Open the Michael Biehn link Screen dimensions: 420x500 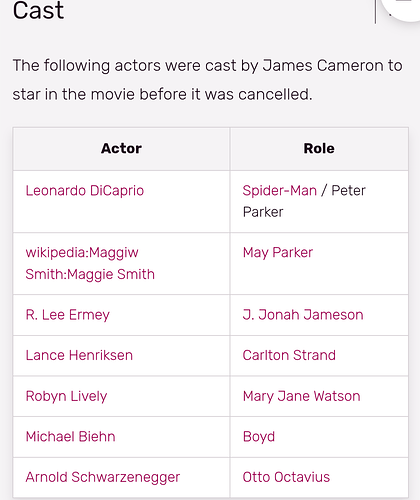(x=70, y=437)
